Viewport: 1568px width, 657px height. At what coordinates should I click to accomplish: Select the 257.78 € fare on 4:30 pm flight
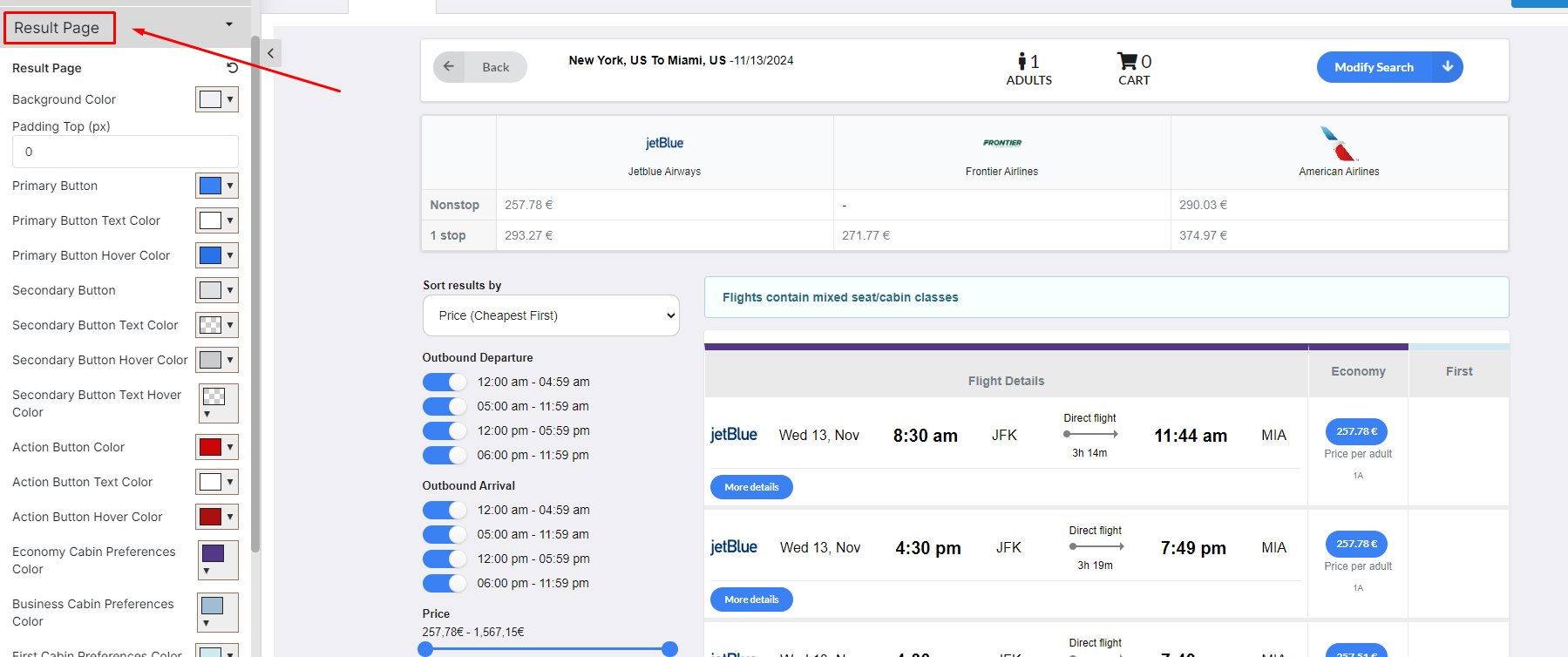(x=1357, y=544)
